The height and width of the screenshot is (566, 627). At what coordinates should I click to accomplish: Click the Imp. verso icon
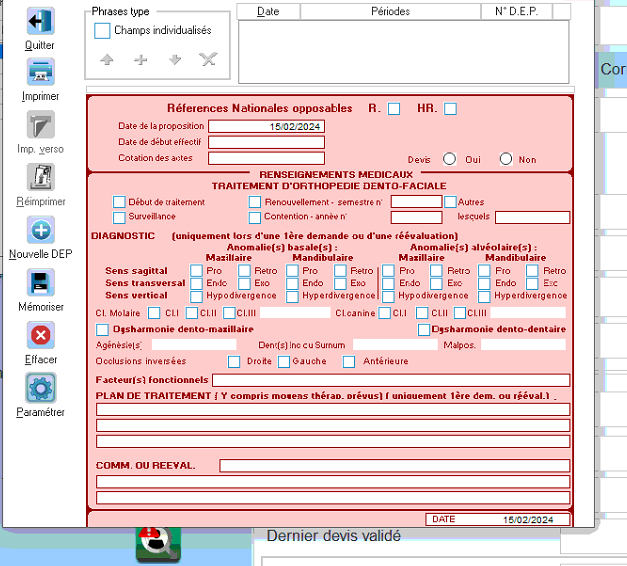coord(40,124)
